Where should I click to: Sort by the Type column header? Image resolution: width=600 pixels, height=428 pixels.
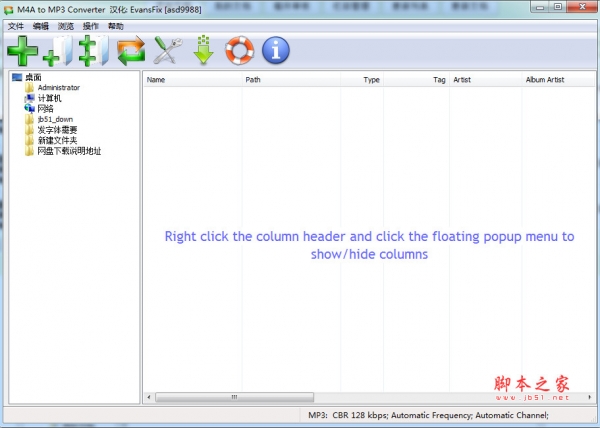pos(362,80)
